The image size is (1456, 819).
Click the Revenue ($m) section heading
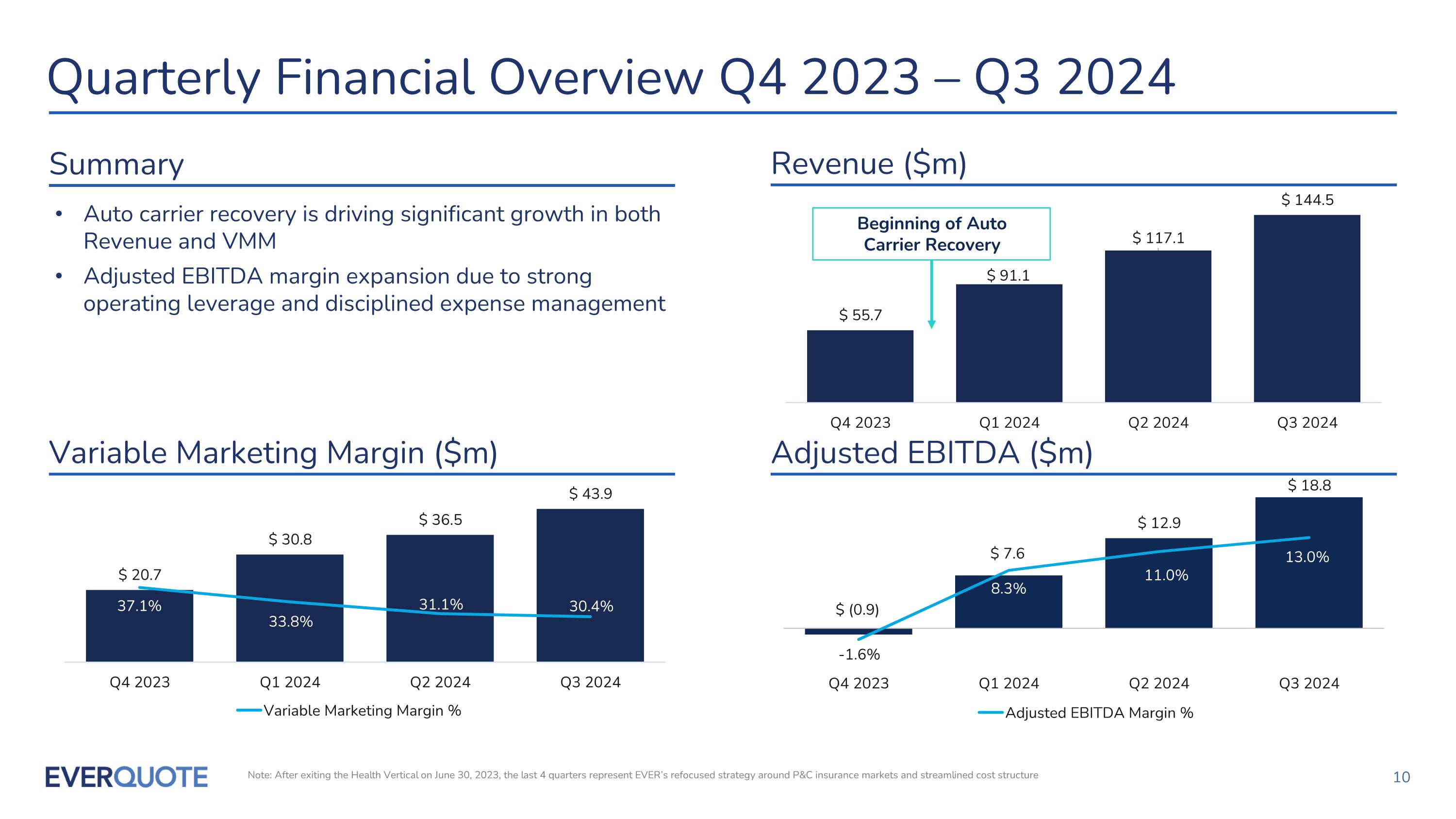click(868, 164)
